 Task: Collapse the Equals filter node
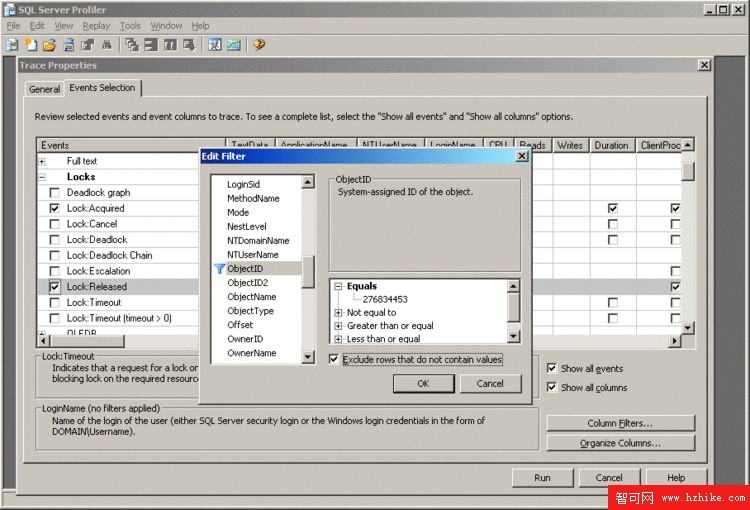point(338,287)
